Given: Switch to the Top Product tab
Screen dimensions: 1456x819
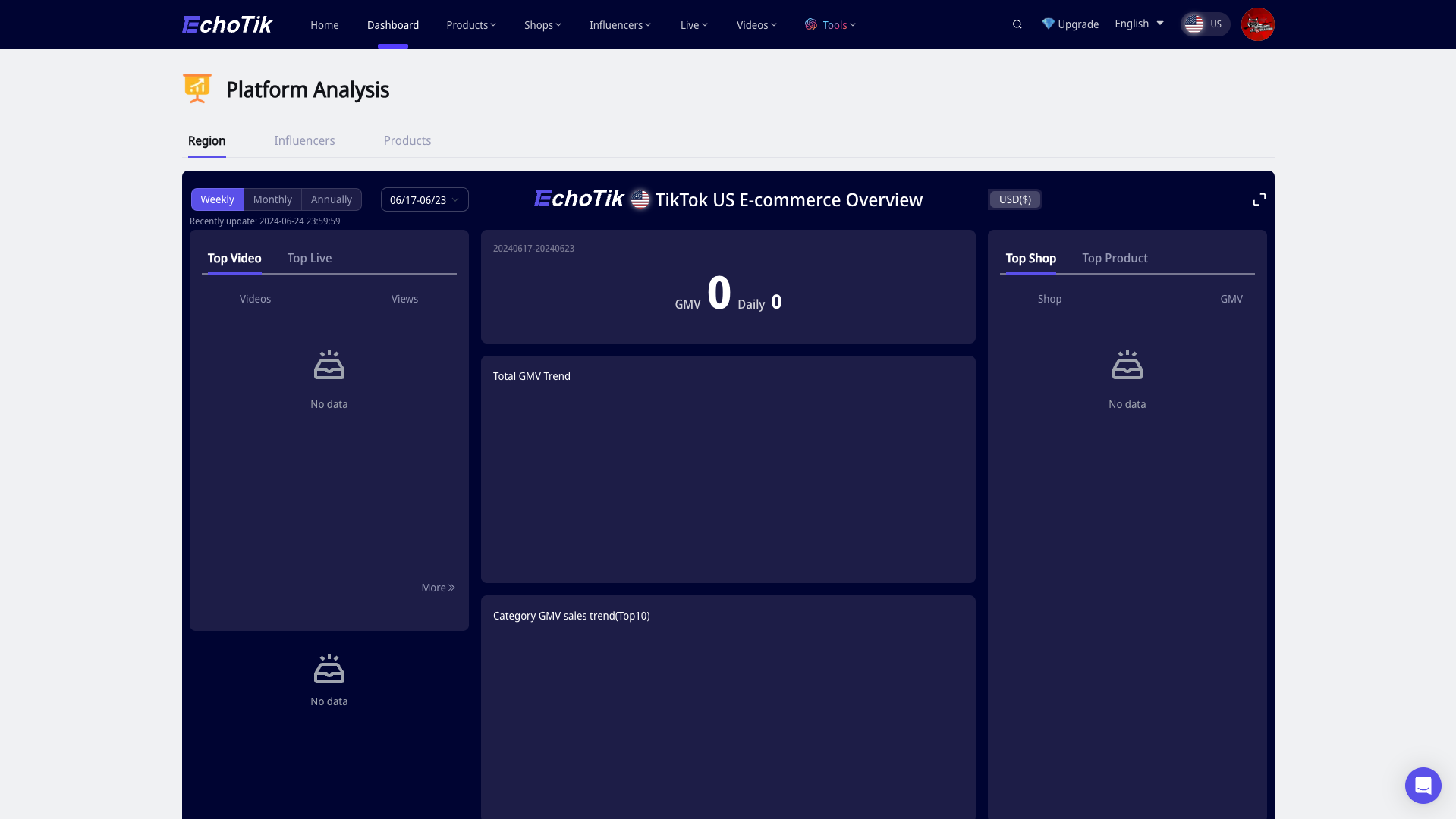Looking at the screenshot, I should pyautogui.click(x=1115, y=258).
